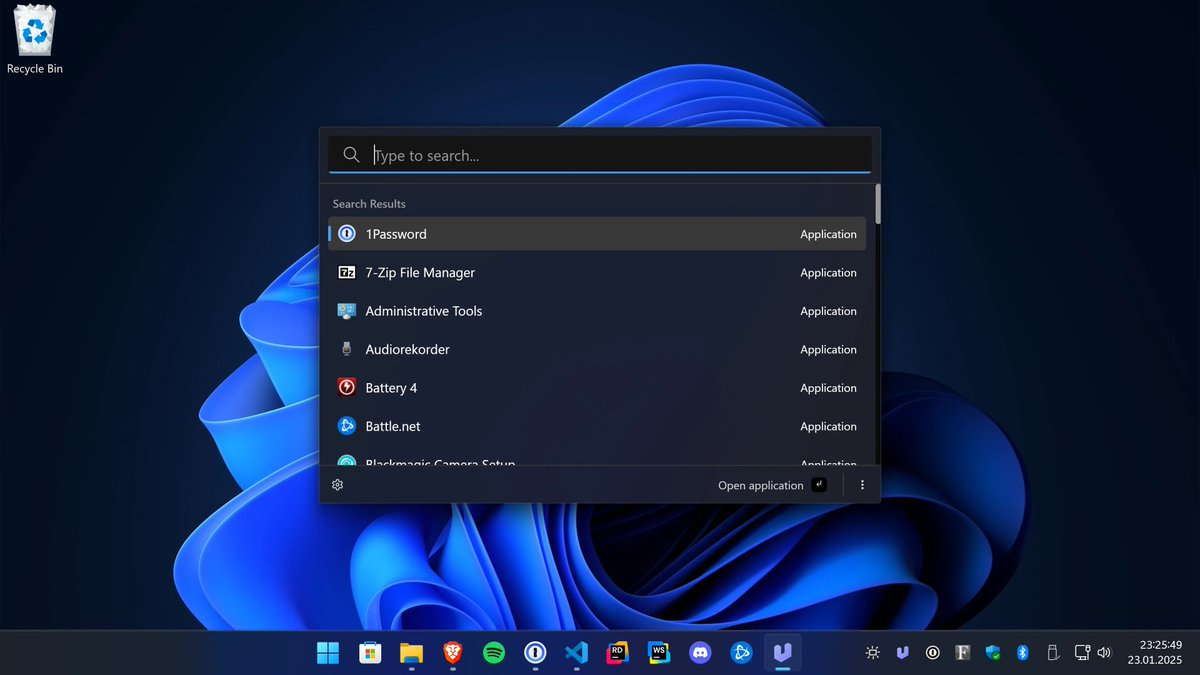Click the active purple launcher taskbar icon
Image resolution: width=1200 pixels, height=675 pixels.
(782, 653)
